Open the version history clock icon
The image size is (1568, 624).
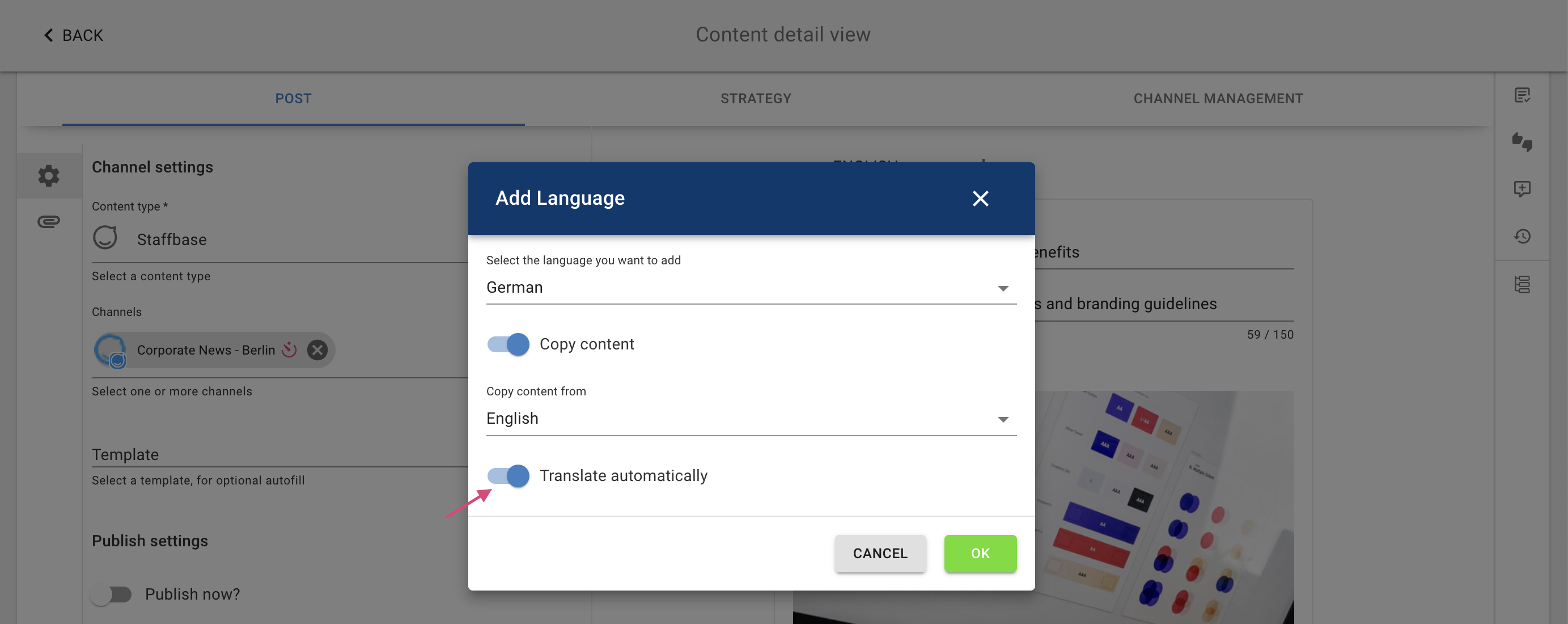1522,237
